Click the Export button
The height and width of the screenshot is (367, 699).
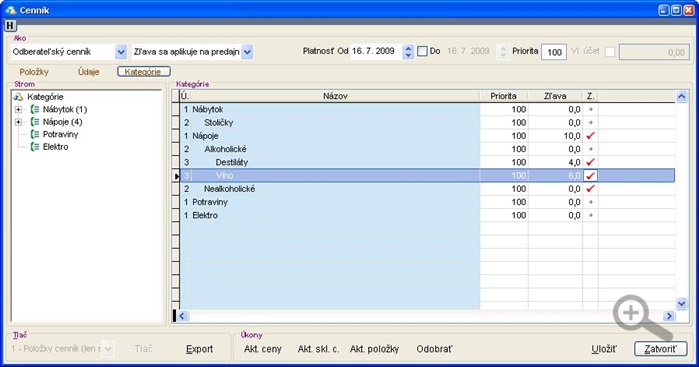tap(199, 349)
